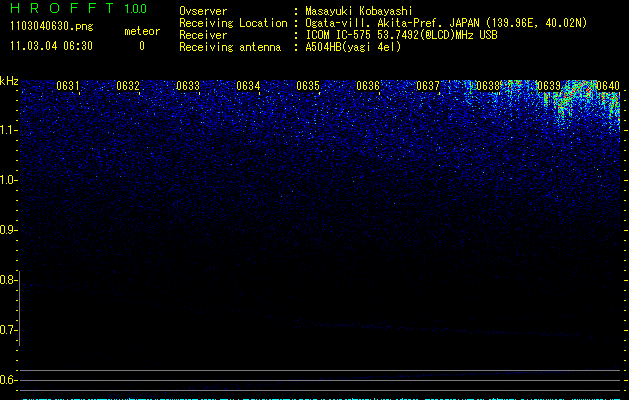
Task: Click the 0634 time marker
Action: tap(248, 86)
